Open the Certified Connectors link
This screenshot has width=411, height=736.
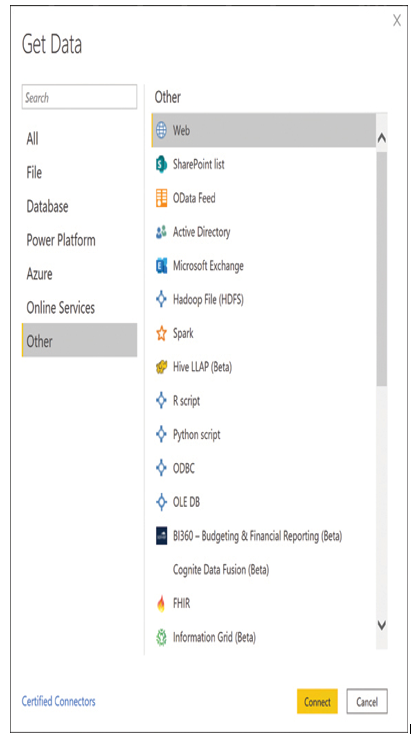click(x=59, y=701)
